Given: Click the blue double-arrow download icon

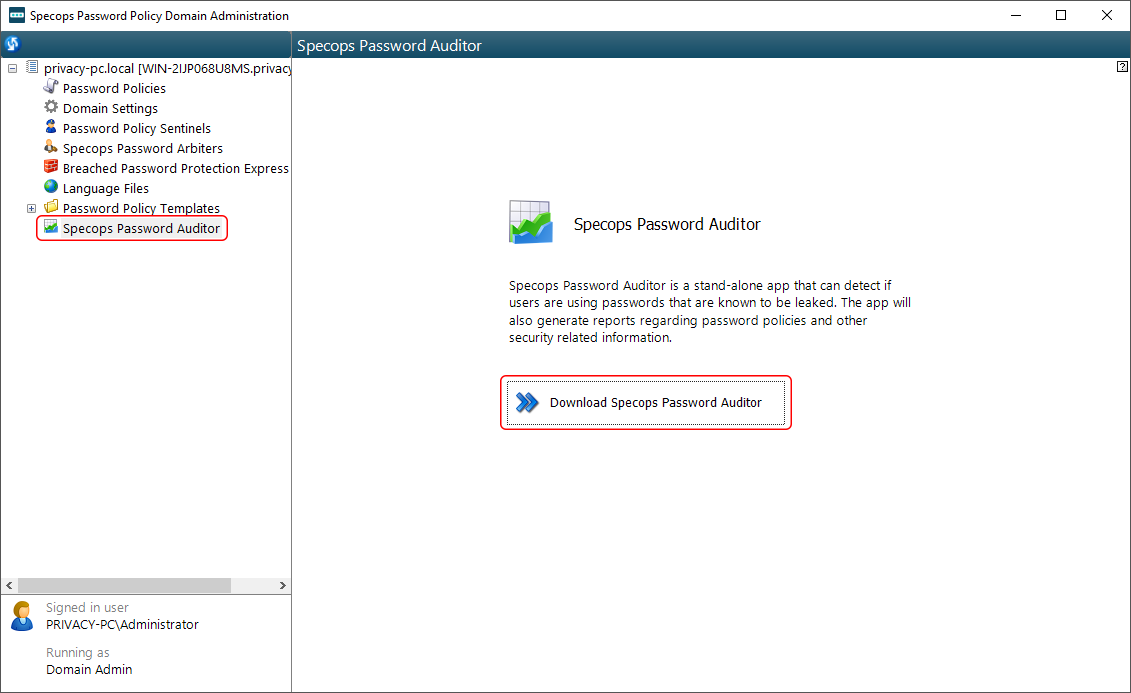Looking at the screenshot, I should pos(527,402).
